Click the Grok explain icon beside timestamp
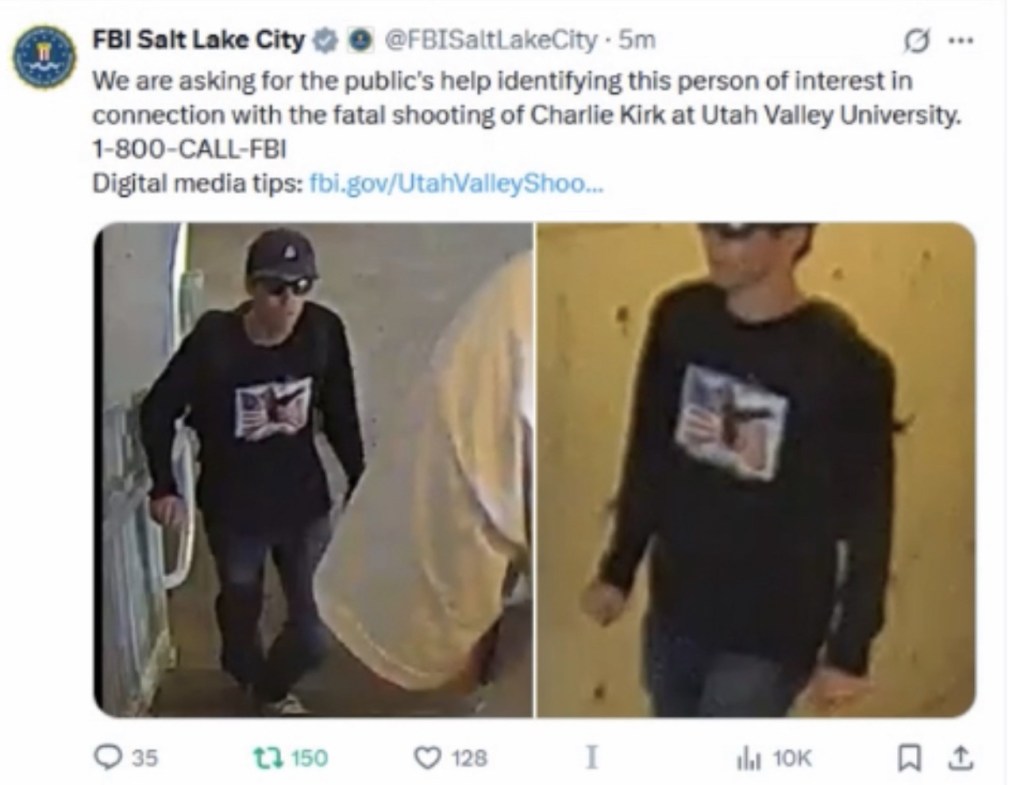This screenshot has width=1024, height=785. [x=916, y=41]
